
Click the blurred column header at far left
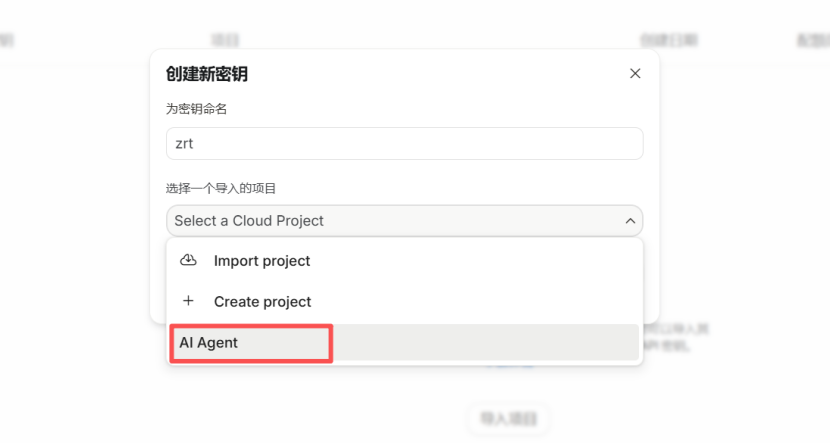6,41
